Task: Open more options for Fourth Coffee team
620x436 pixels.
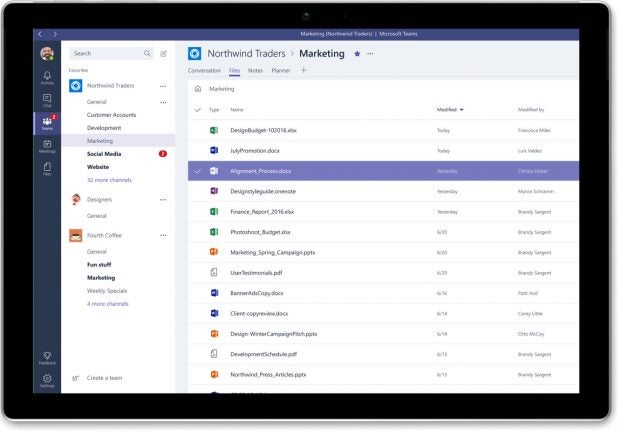Action: (x=163, y=235)
